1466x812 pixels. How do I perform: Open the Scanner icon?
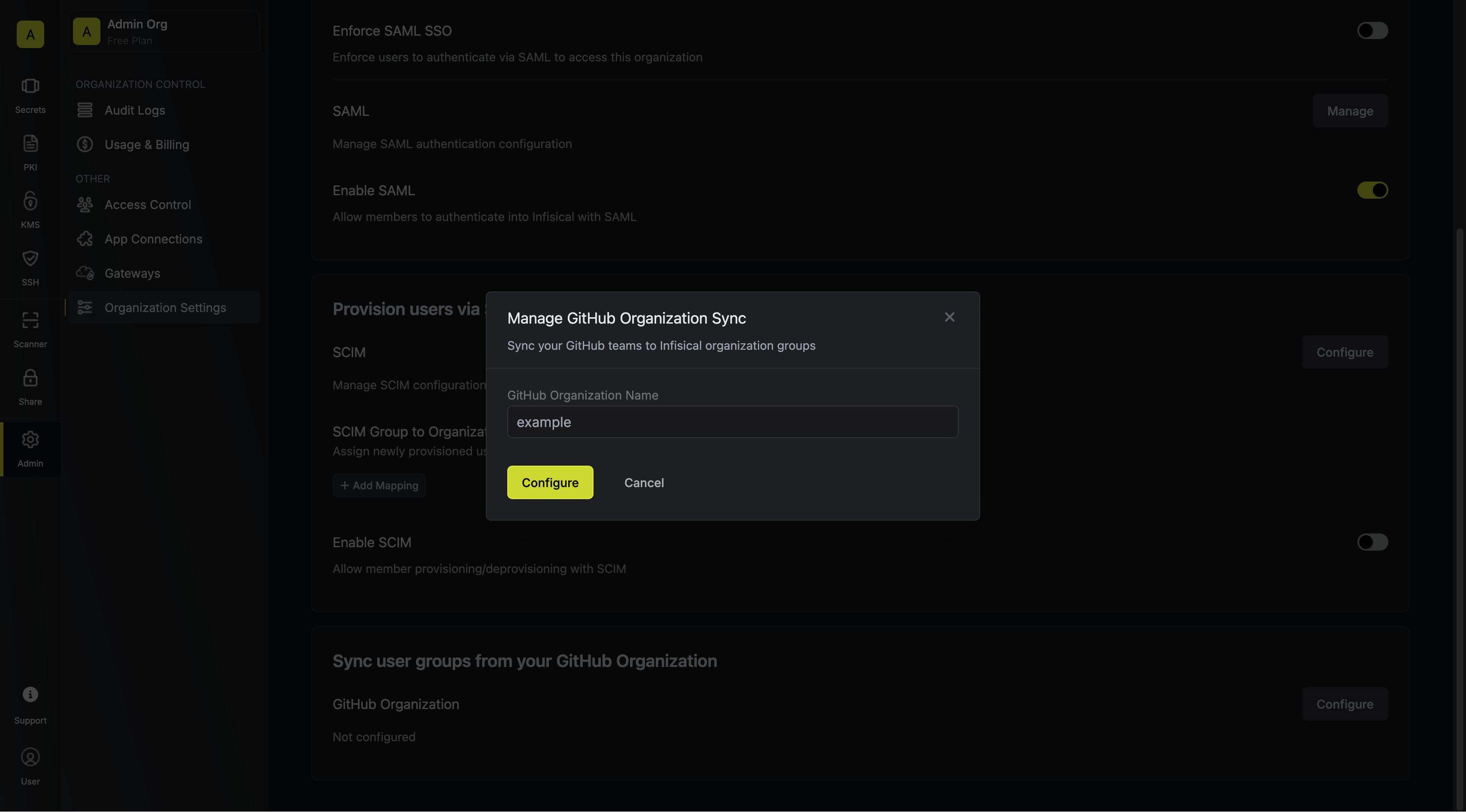pyautogui.click(x=30, y=320)
